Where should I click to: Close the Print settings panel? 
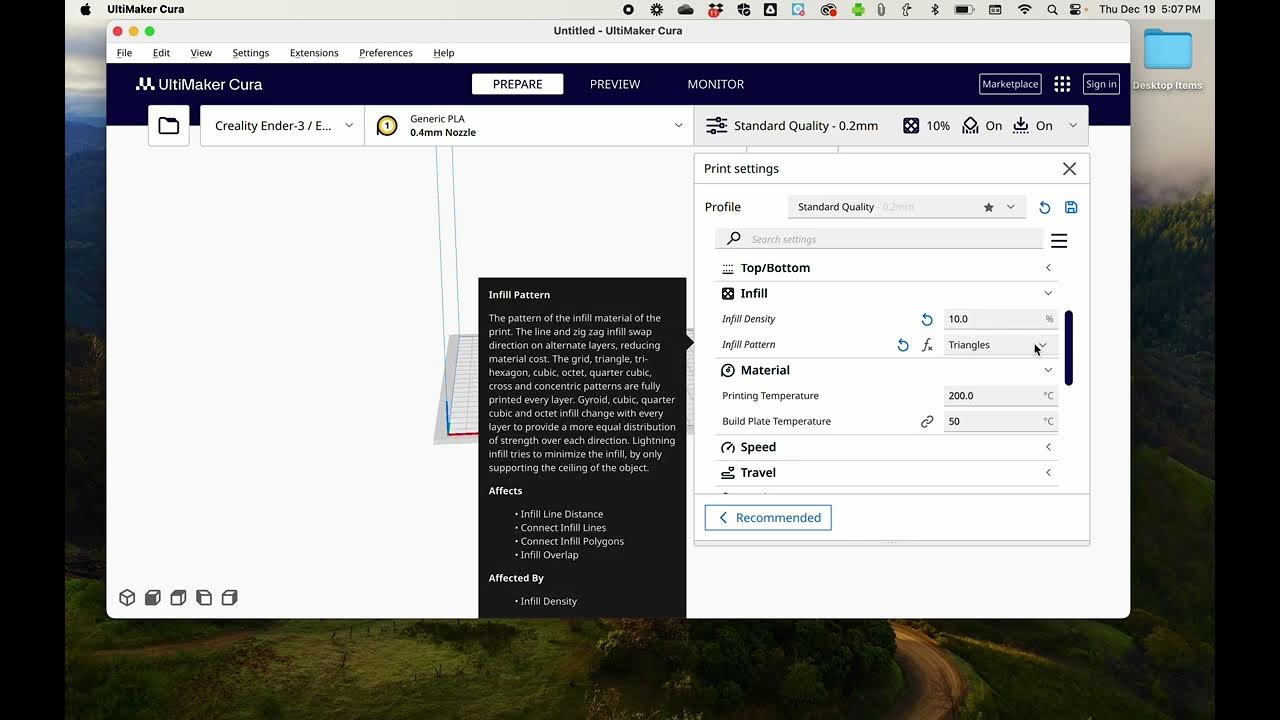(1069, 169)
